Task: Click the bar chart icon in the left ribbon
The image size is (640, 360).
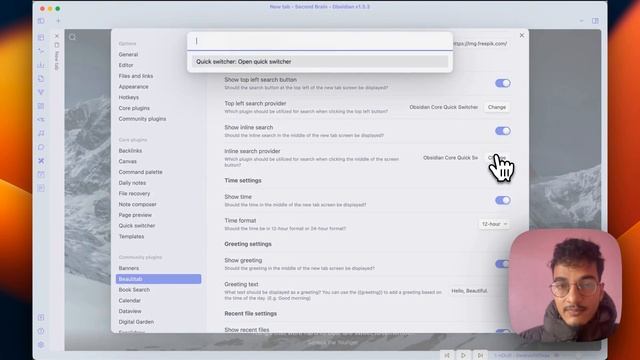Action: pos(41,65)
